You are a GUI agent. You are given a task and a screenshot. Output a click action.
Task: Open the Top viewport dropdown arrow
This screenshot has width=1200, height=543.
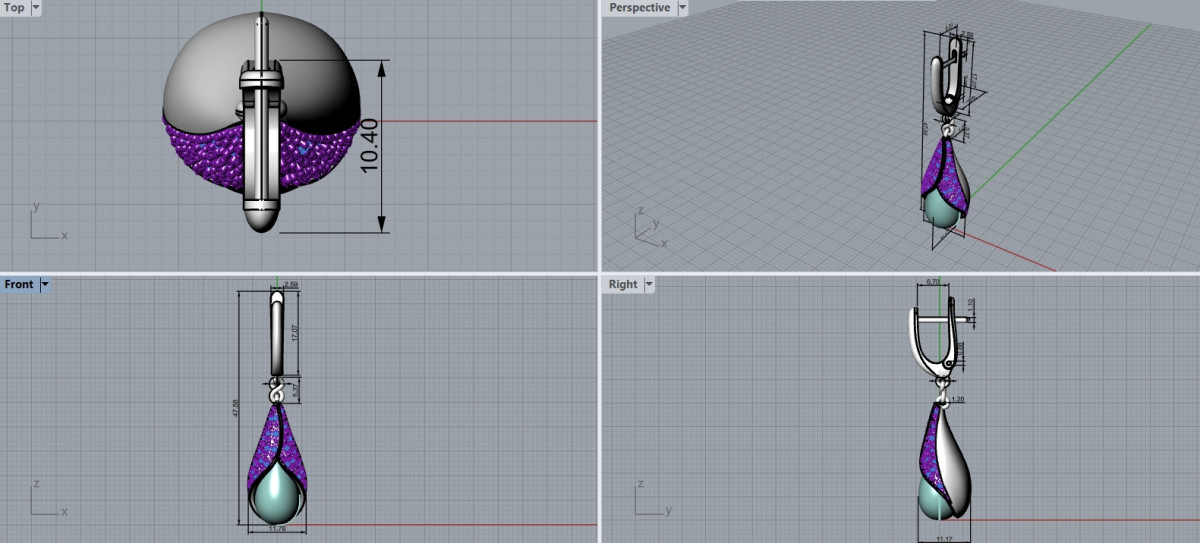[x=37, y=8]
